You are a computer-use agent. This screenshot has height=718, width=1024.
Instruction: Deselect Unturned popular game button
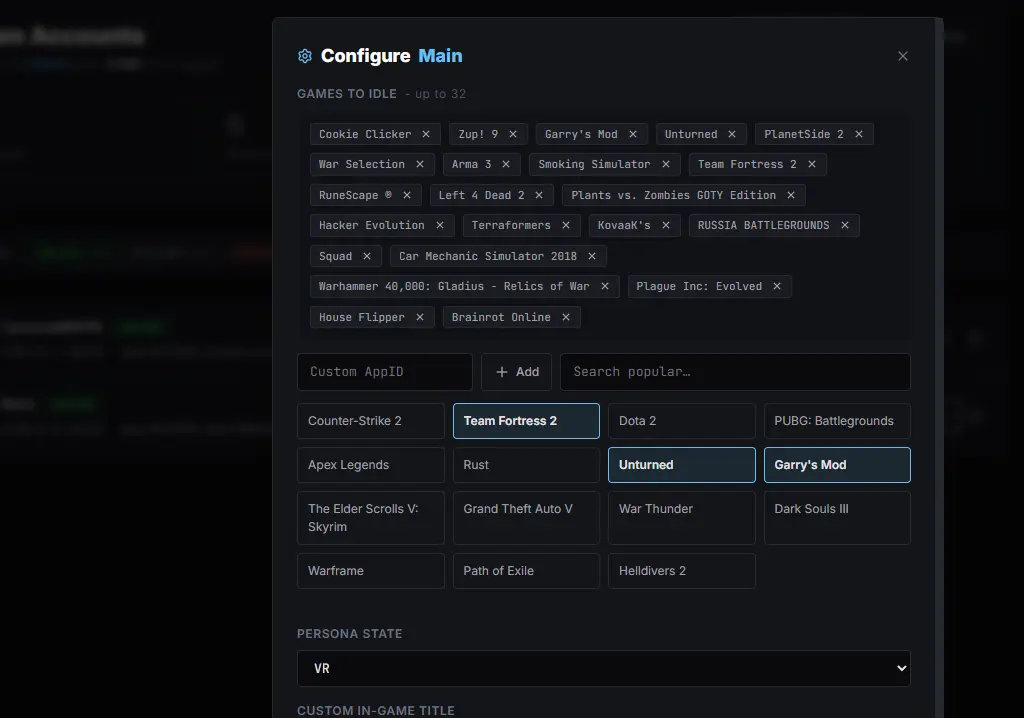coord(682,465)
